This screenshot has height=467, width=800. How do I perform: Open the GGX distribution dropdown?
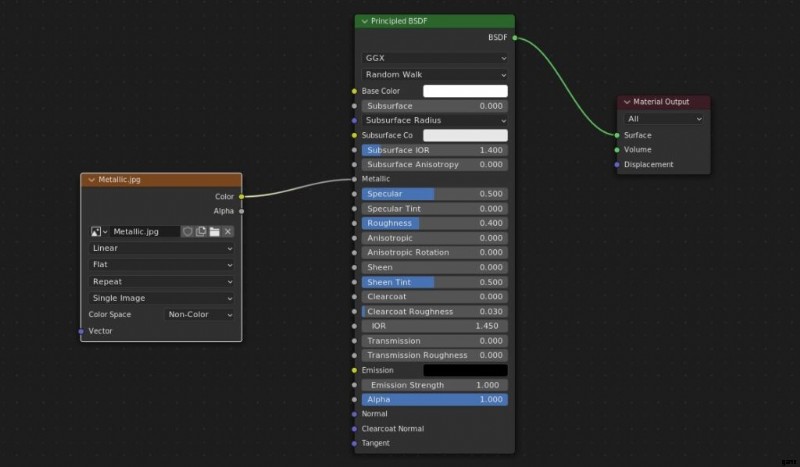point(435,58)
